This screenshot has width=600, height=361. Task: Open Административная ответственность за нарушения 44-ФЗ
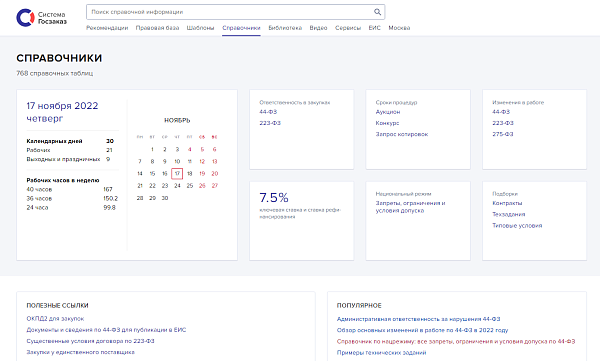coord(418,319)
